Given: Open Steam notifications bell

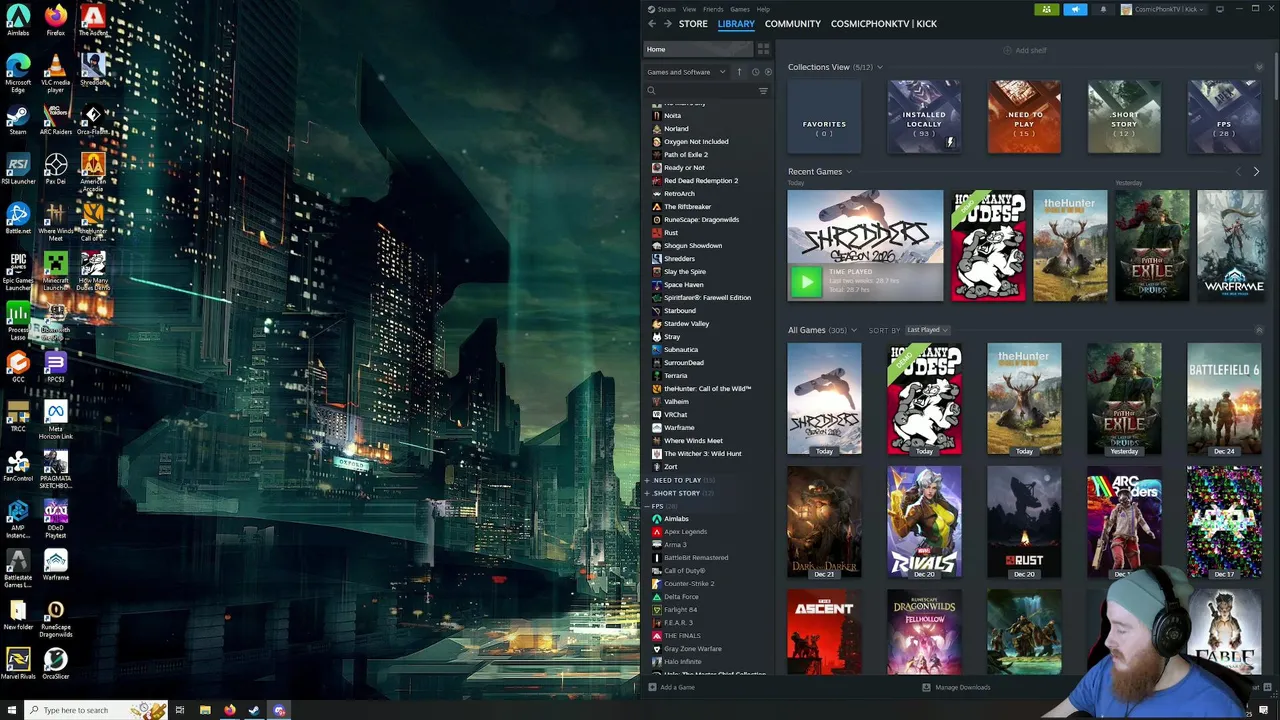Looking at the screenshot, I should 1103,9.
